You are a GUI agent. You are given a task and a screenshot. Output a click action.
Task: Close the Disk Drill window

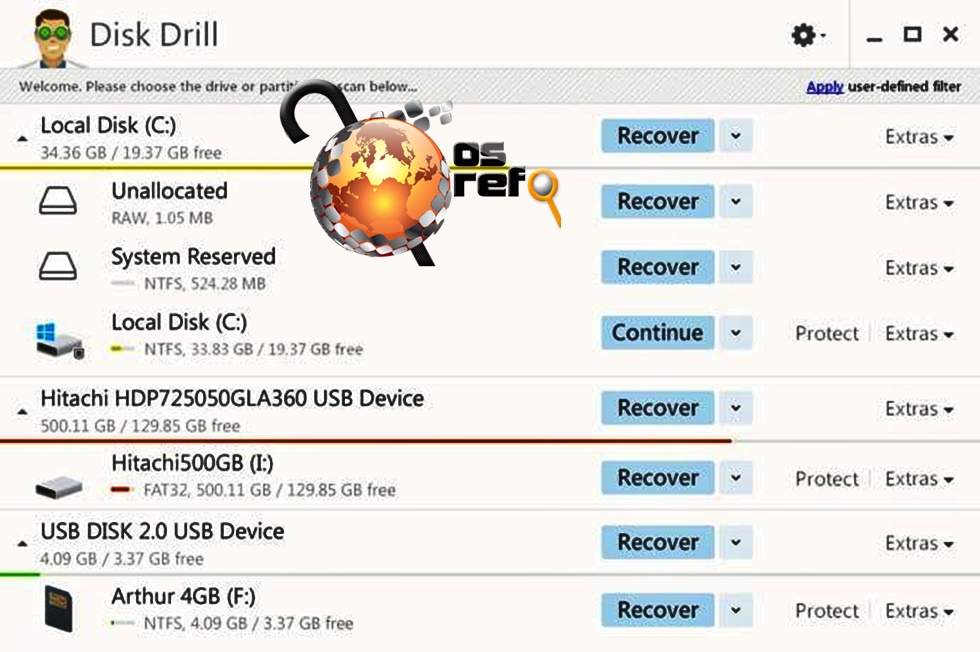pyautogui.click(x=951, y=34)
